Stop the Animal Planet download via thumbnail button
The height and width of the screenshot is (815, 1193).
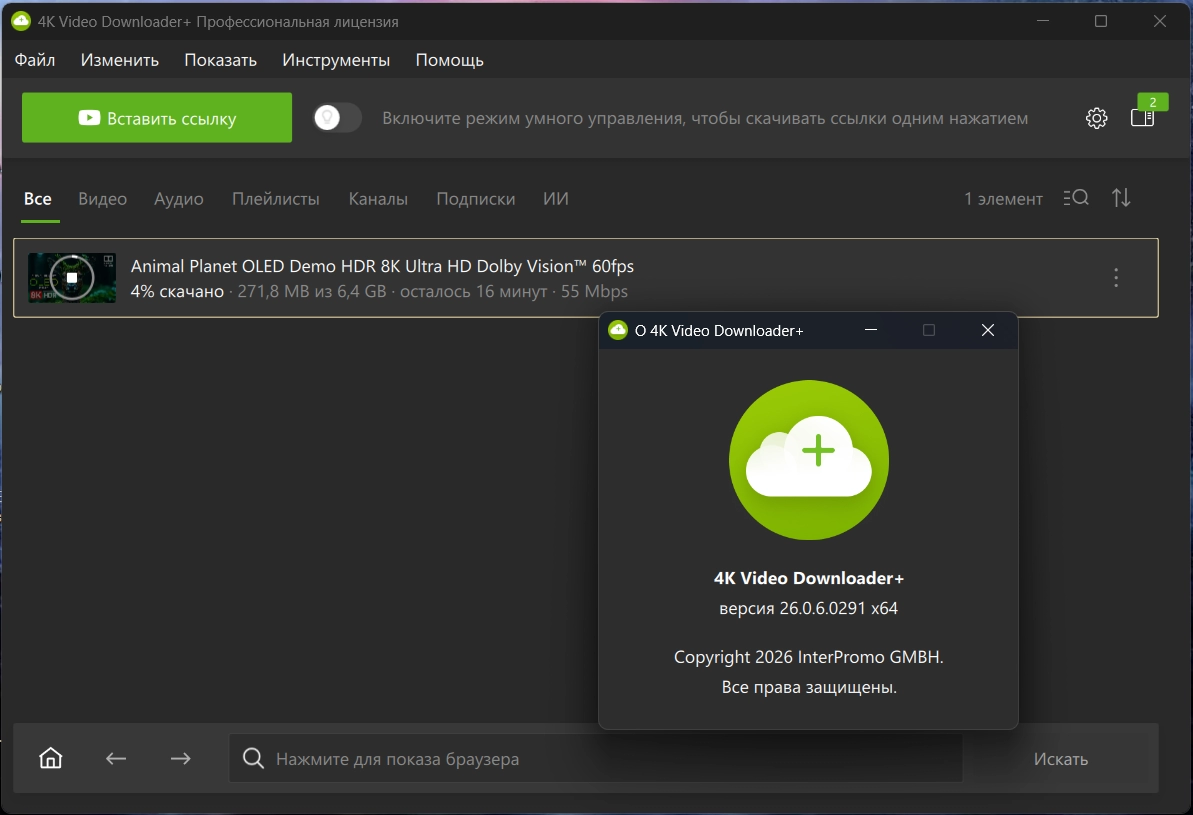click(x=72, y=278)
